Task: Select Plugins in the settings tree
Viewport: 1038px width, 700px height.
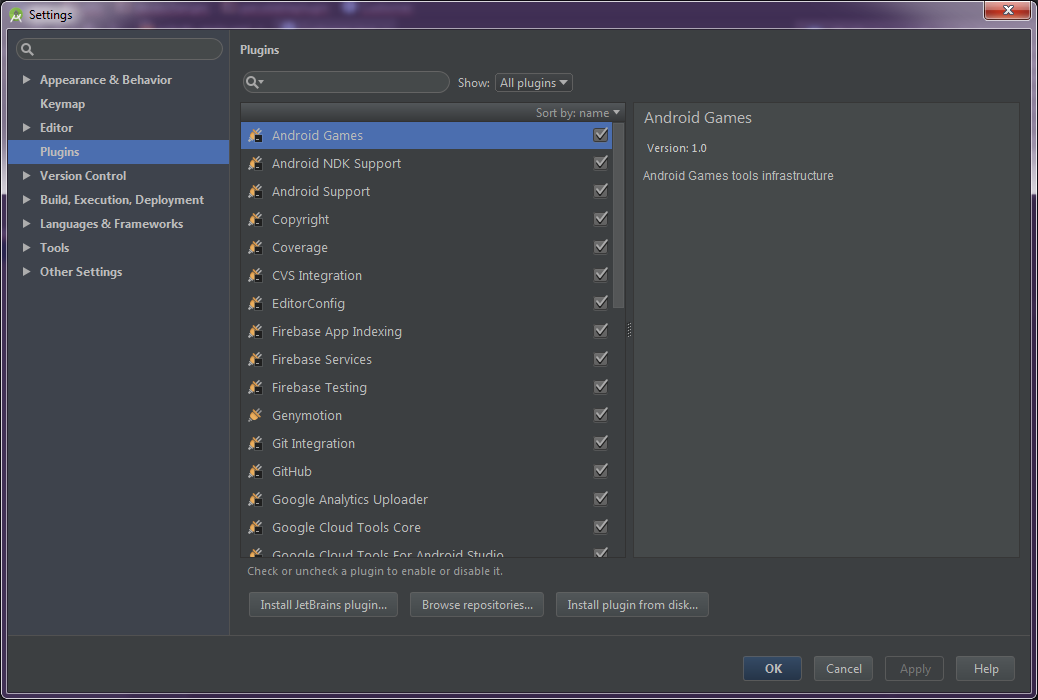Action: [x=118, y=152]
